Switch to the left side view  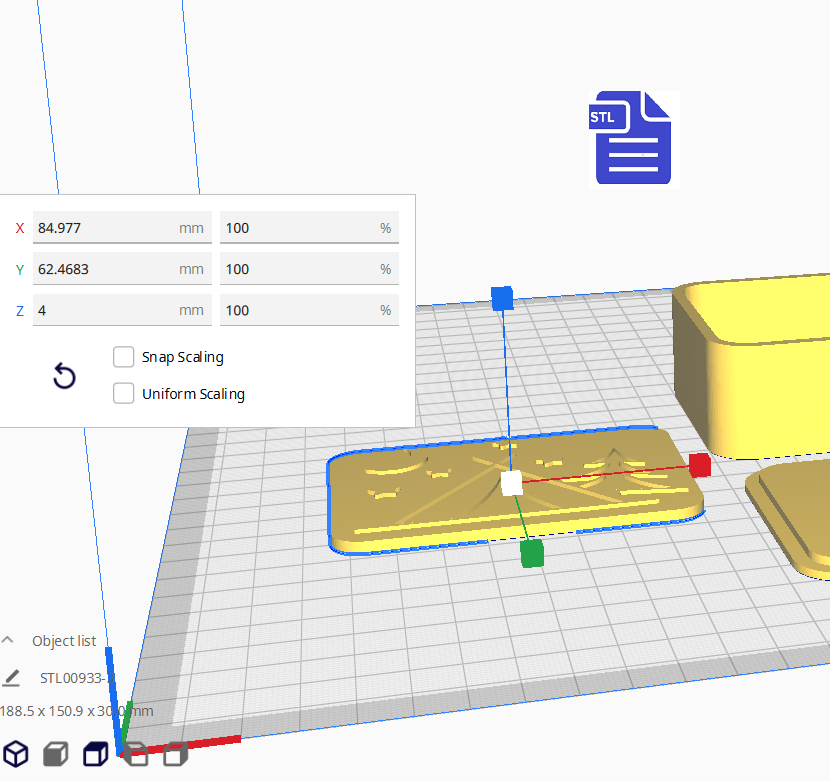[x=136, y=753]
